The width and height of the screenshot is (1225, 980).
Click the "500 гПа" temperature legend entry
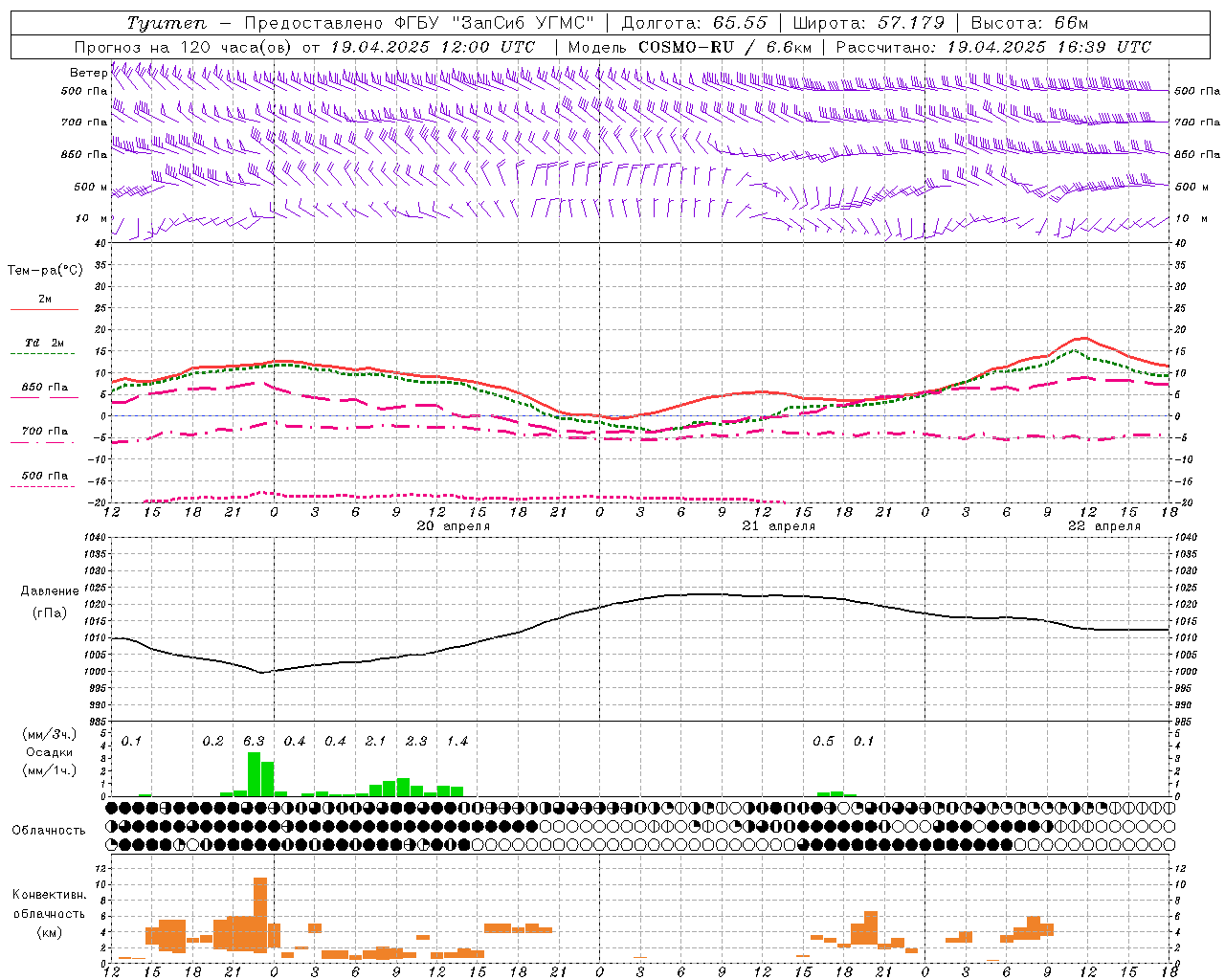pyautogui.click(x=45, y=476)
